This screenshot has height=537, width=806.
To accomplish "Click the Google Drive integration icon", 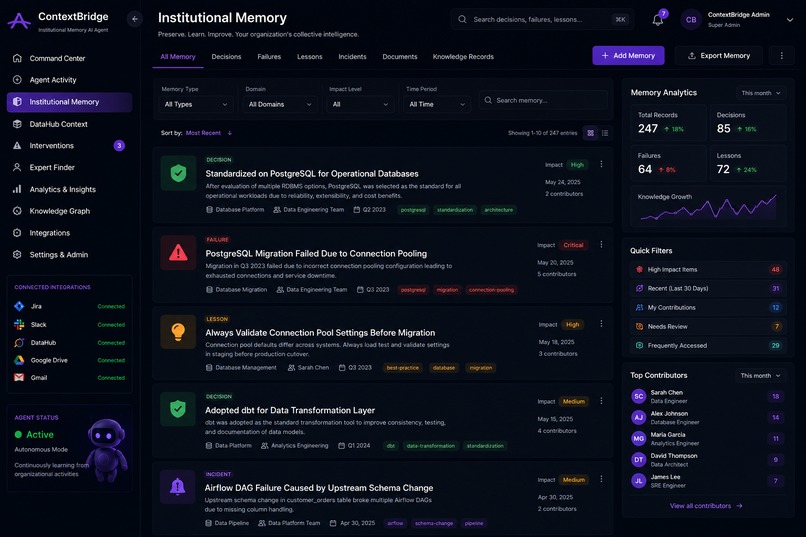I will point(19,360).
